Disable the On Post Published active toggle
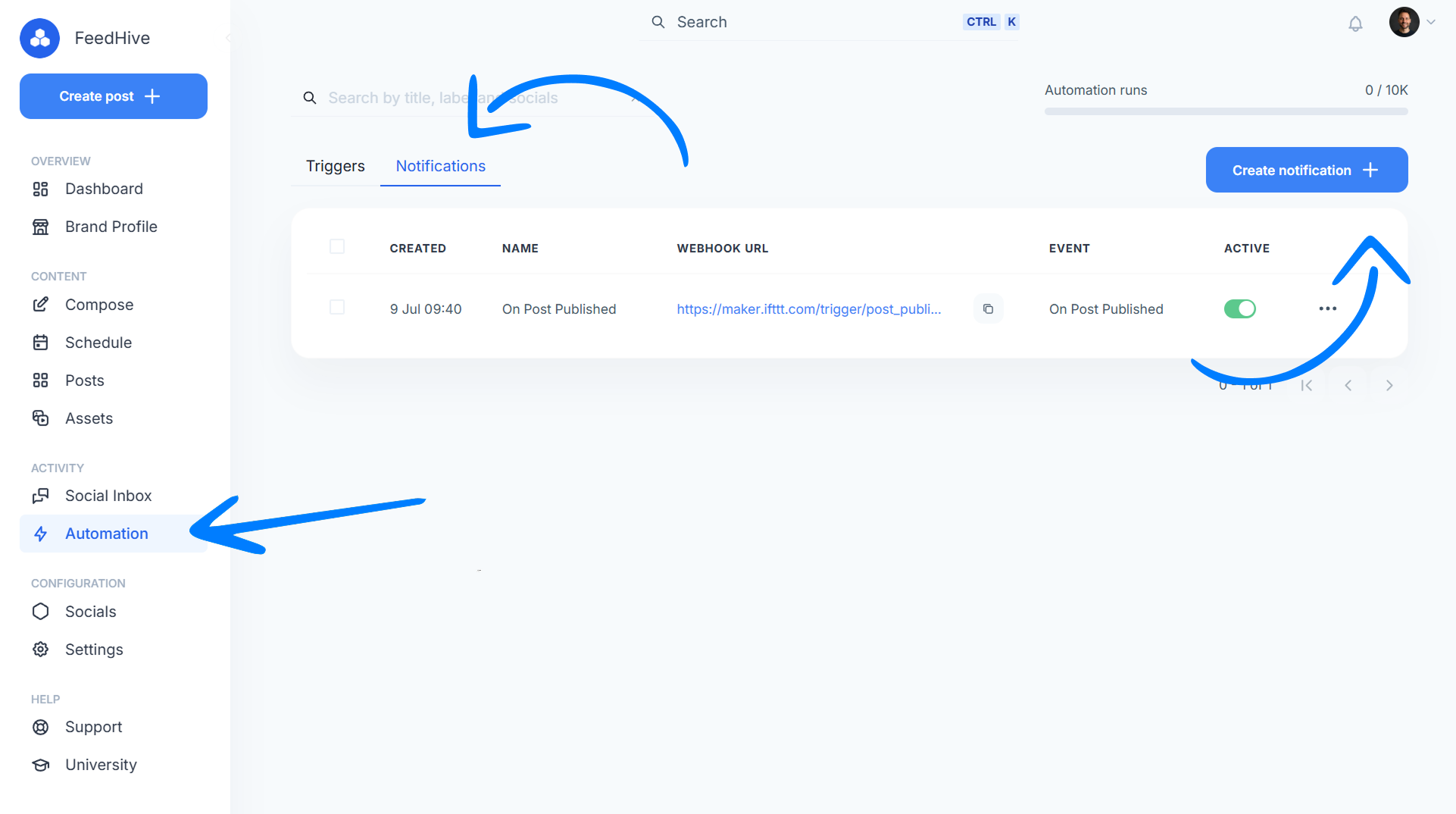Image resolution: width=1456 pixels, height=814 pixels. click(1239, 308)
